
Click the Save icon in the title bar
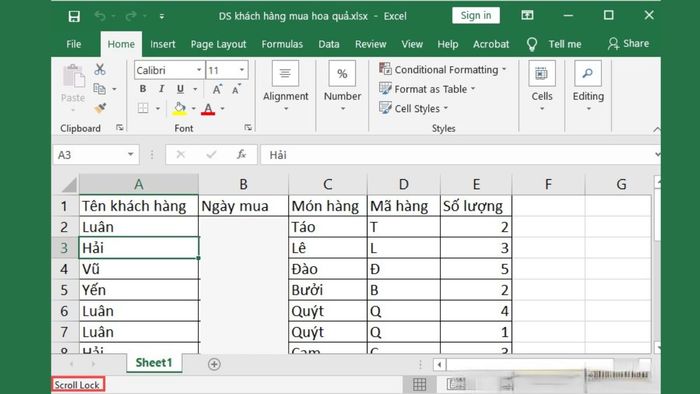(74, 17)
